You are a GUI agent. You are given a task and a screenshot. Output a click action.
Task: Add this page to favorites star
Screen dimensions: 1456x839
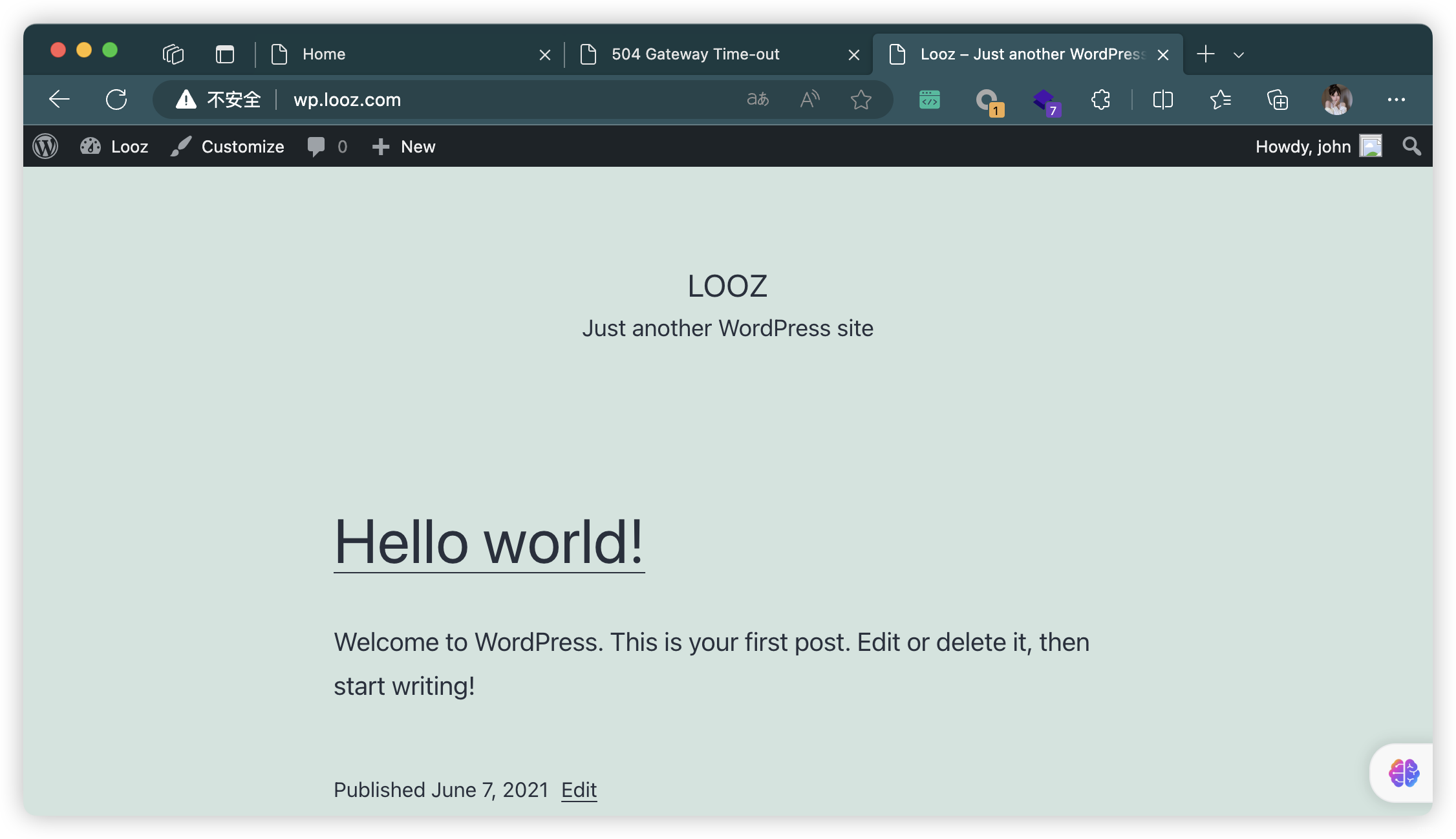861,100
